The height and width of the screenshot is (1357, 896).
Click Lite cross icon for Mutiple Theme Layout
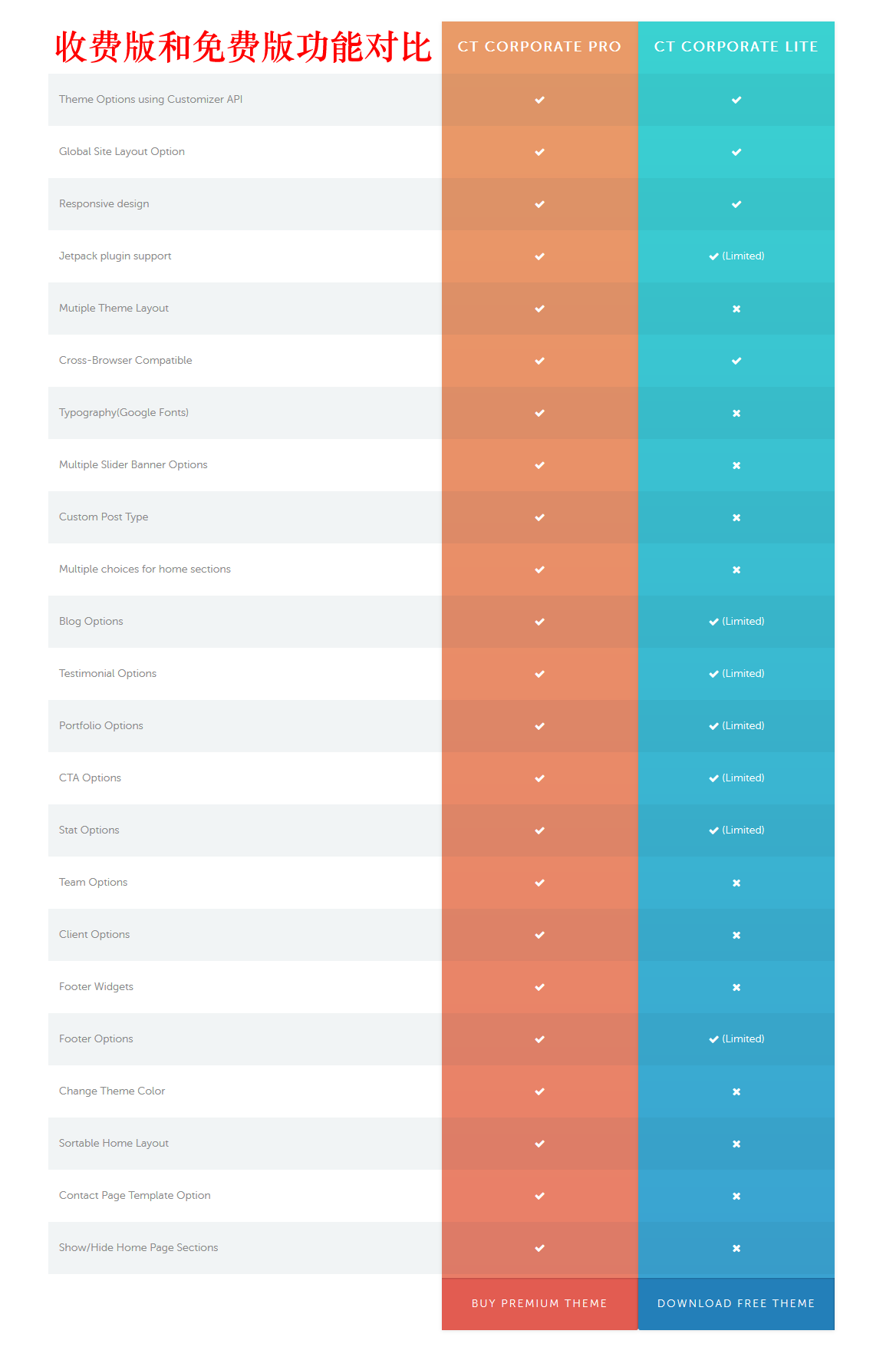point(736,309)
